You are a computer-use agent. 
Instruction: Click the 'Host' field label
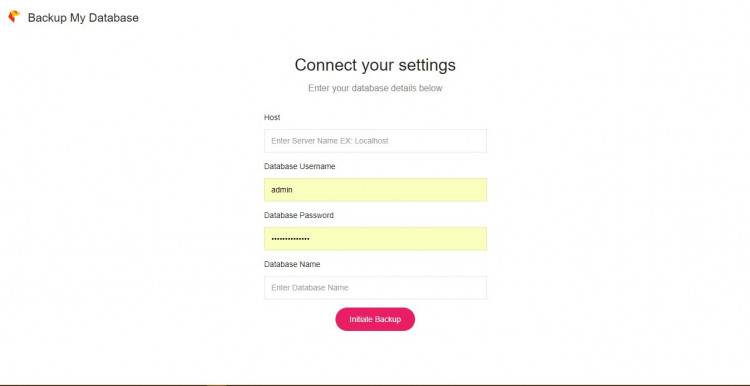click(272, 117)
